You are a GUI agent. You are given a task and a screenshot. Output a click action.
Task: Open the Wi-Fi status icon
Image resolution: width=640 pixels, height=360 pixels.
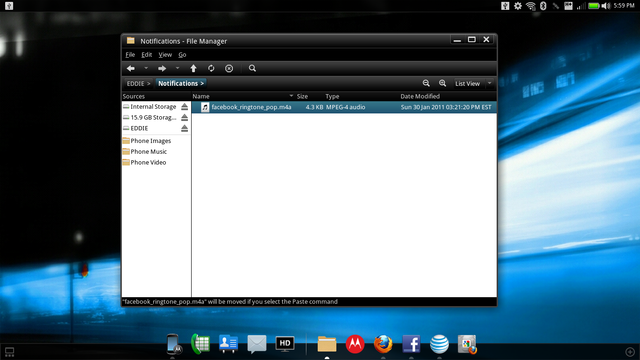coord(531,6)
